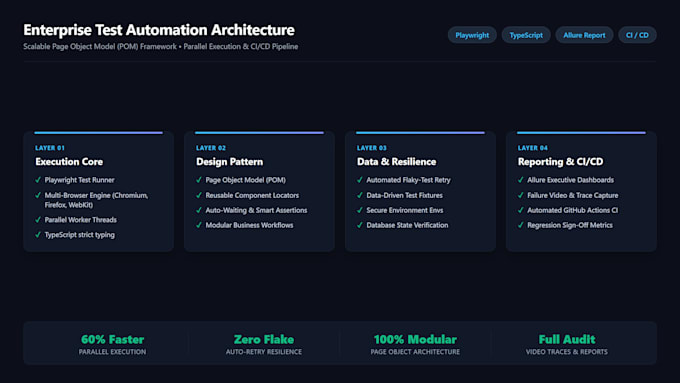
Task: Click checkmark next to Reusable Component Locators
Action: [199, 195]
